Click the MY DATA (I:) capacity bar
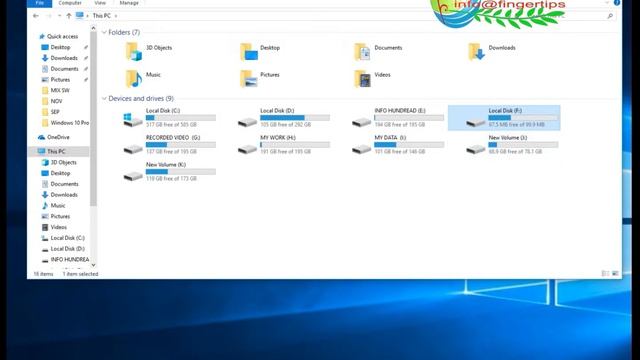This screenshot has width=640, height=360. tap(409, 145)
